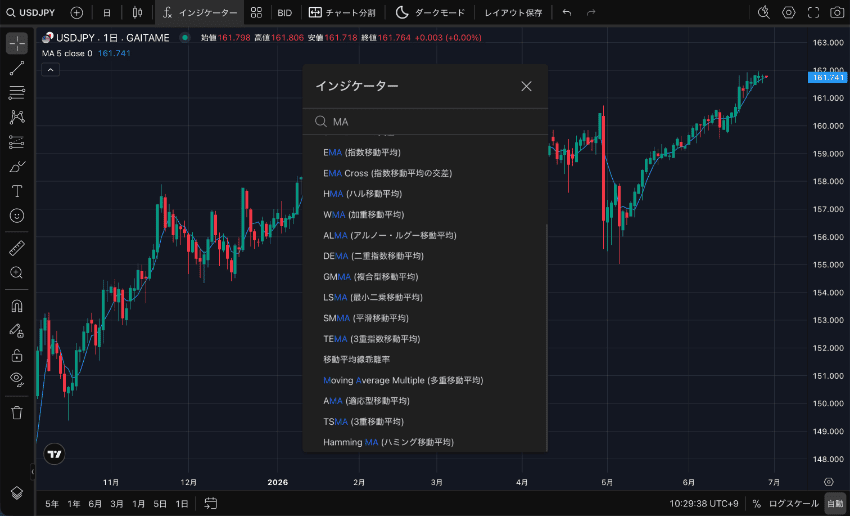
Task: Choose TSMA (3重移動平均)
Action: tap(426, 422)
